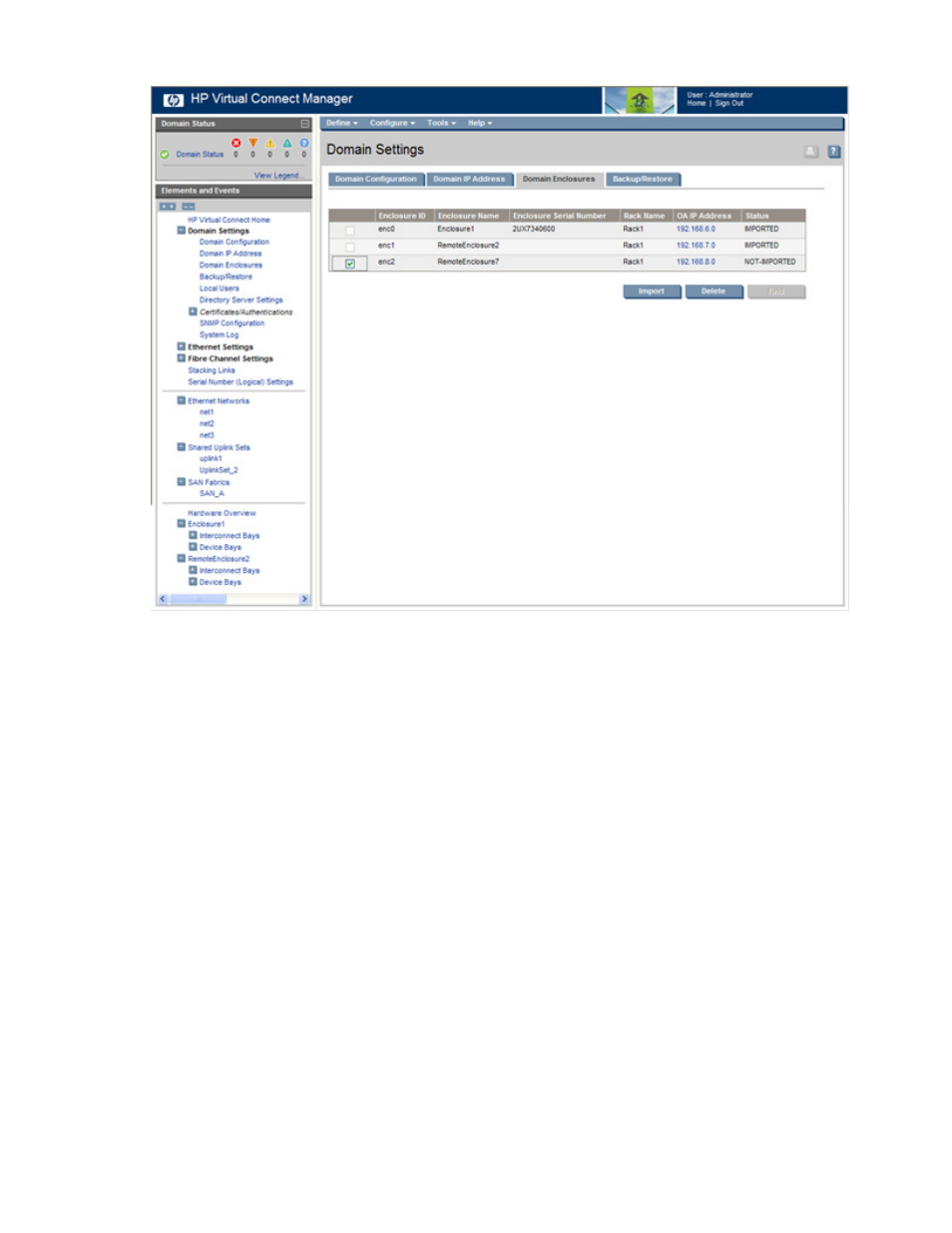This screenshot has height=1233, width=952.
Task: Select Local Users in tree
Action: 219,289
